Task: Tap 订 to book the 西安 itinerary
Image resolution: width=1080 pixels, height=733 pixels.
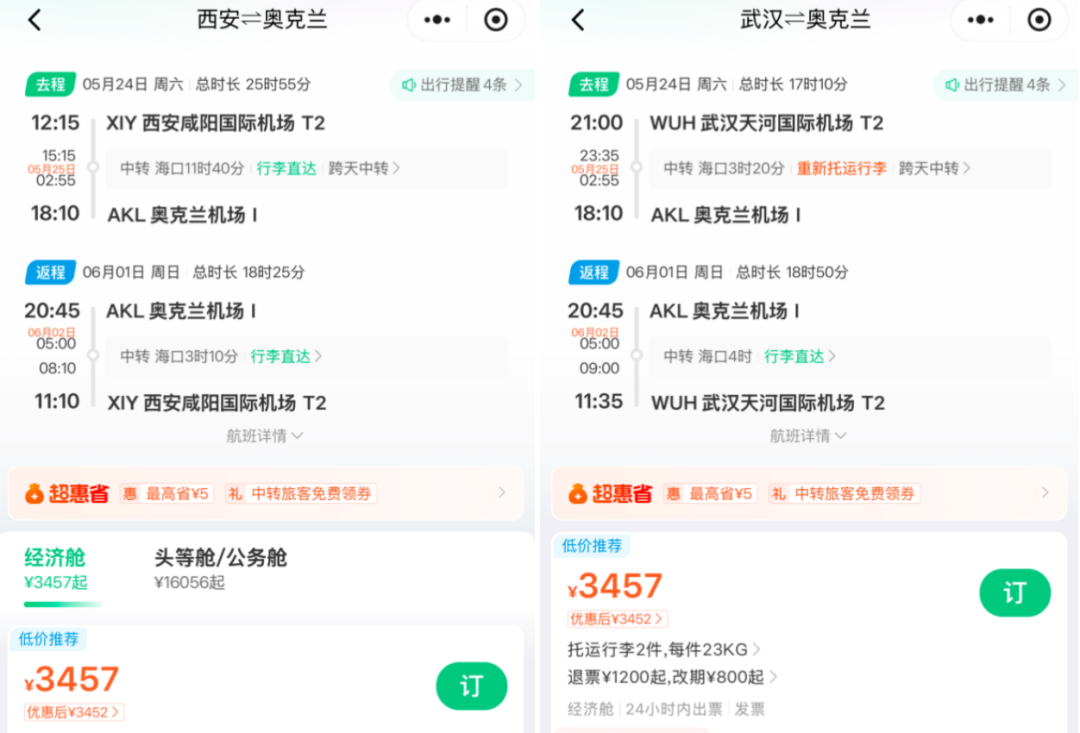Action: [x=471, y=687]
